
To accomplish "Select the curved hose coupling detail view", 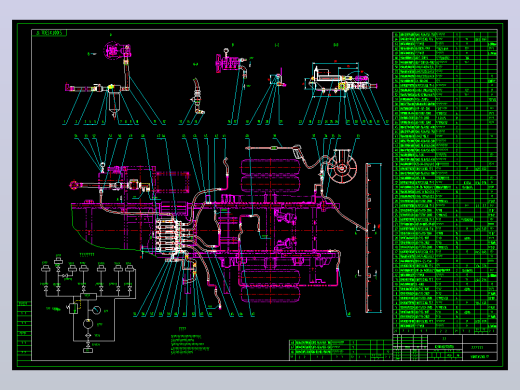I will pyautogui.click(x=197, y=96).
